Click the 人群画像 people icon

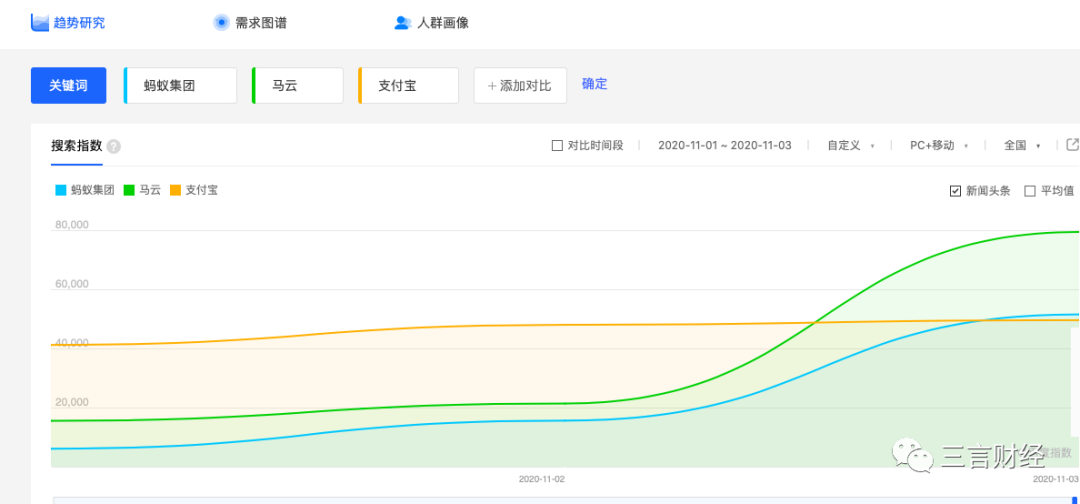[x=402, y=23]
